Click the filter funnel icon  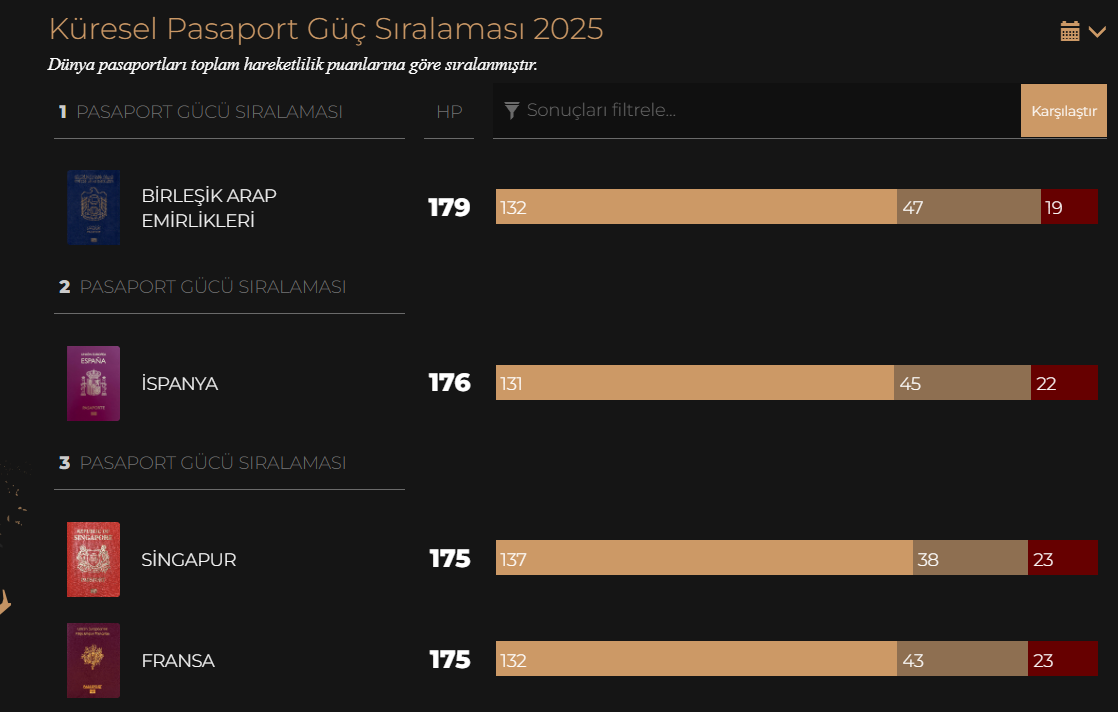point(511,110)
